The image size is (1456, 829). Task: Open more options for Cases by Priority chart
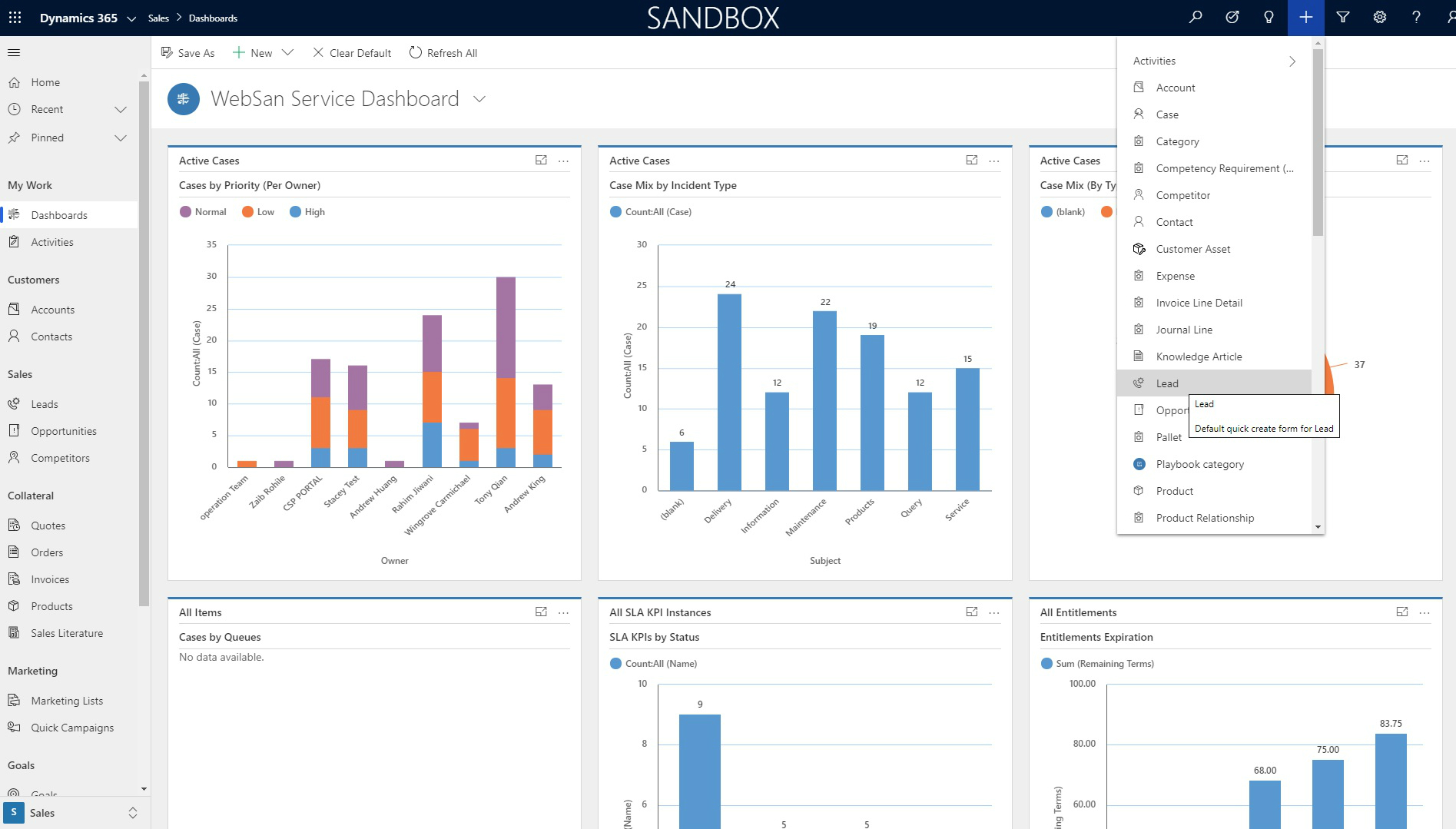tap(563, 161)
